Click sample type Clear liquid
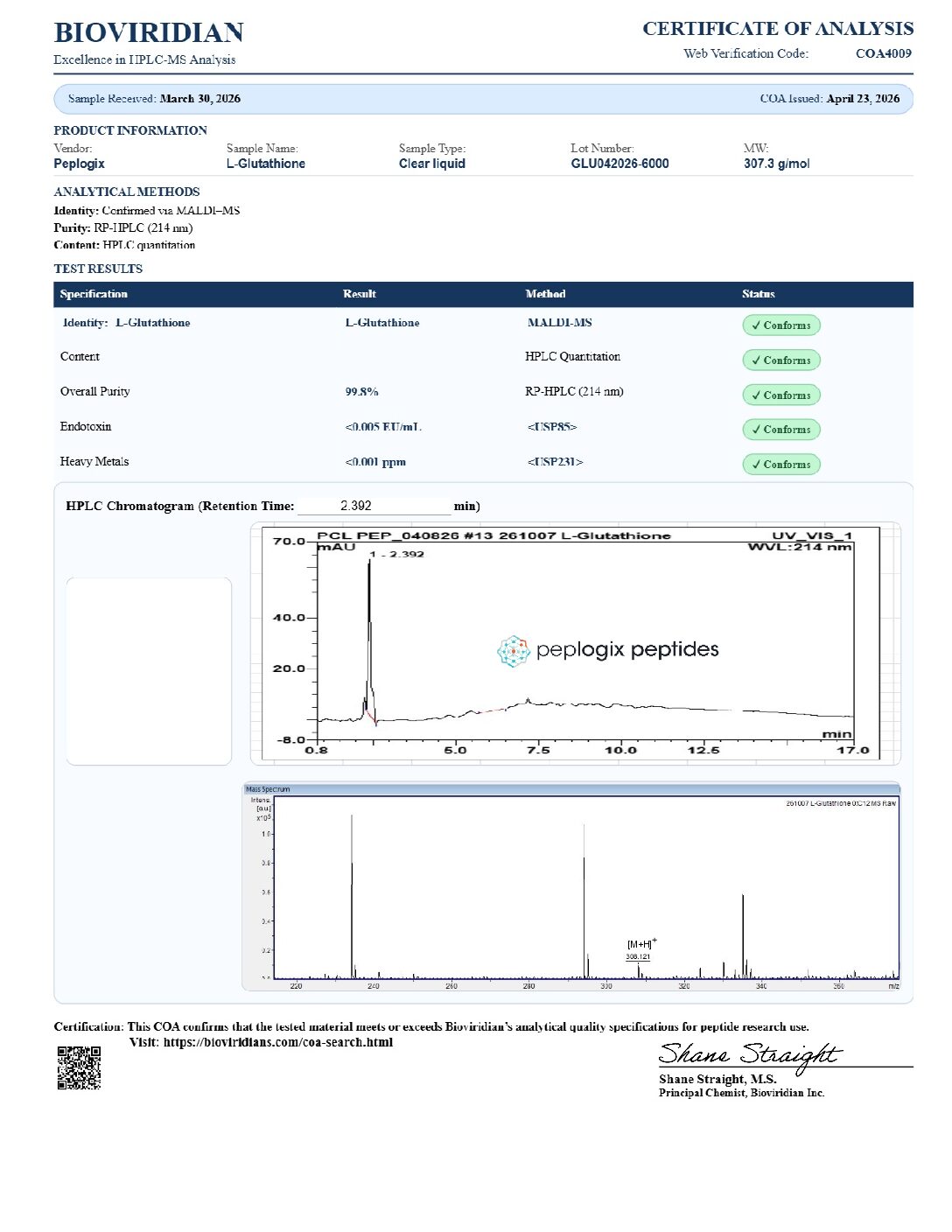 (x=432, y=164)
